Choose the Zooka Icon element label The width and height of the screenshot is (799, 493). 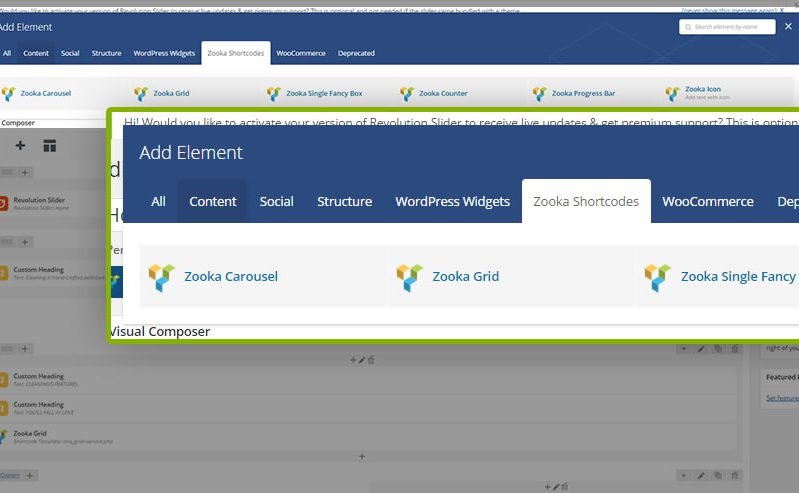click(x=703, y=89)
